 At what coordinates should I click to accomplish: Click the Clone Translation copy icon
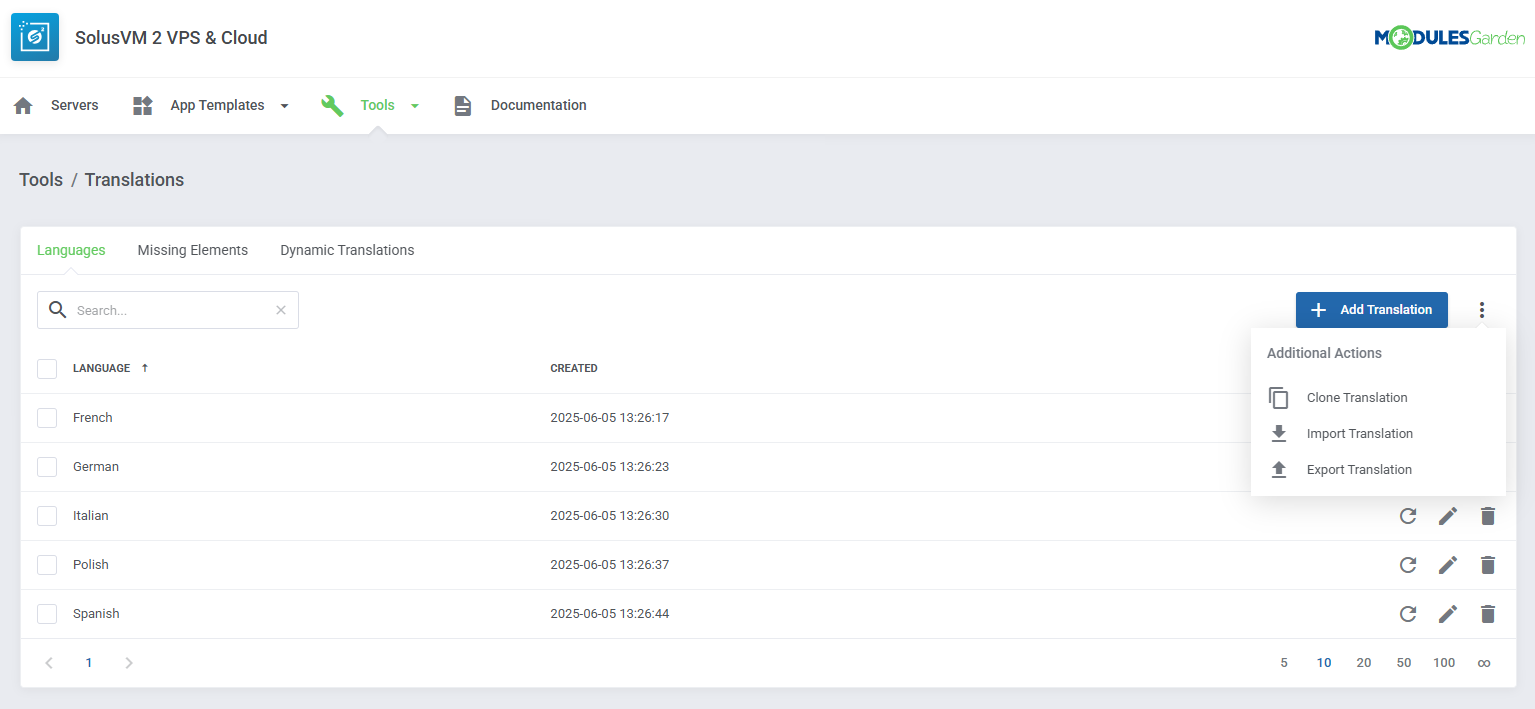click(x=1279, y=397)
